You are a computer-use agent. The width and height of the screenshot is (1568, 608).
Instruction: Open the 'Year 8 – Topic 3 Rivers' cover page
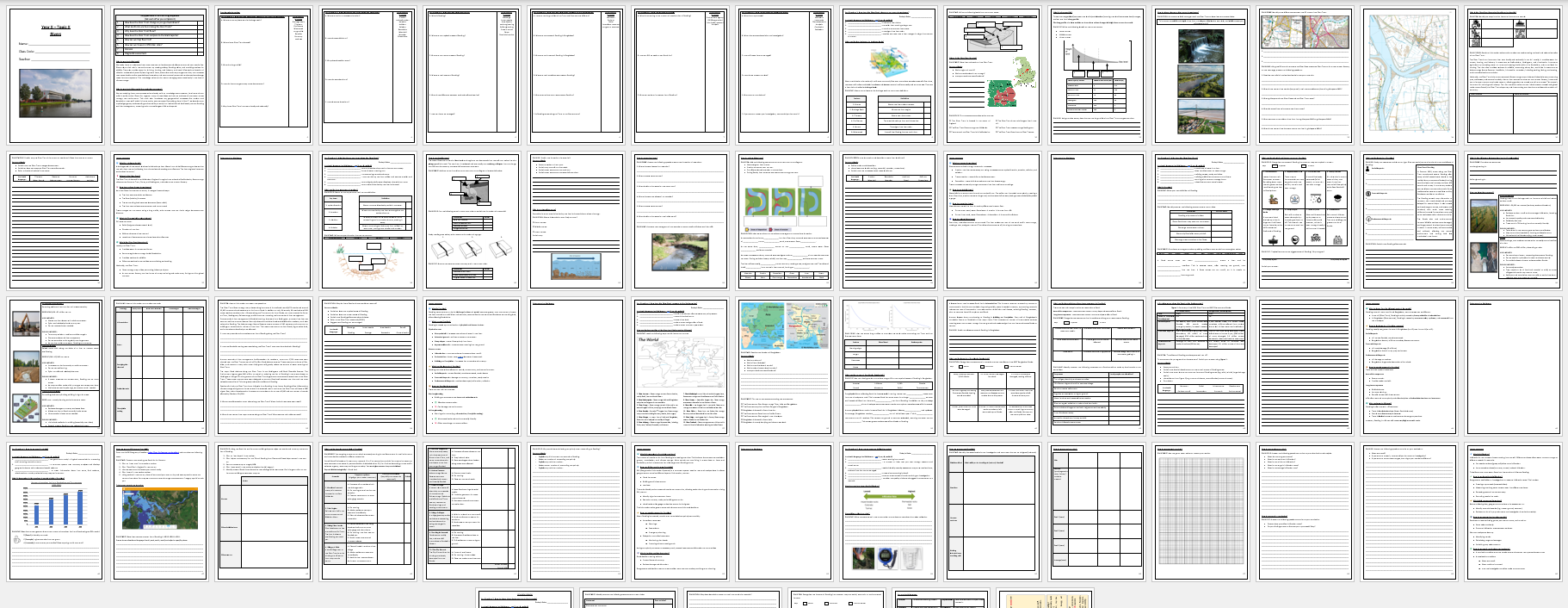[55, 76]
